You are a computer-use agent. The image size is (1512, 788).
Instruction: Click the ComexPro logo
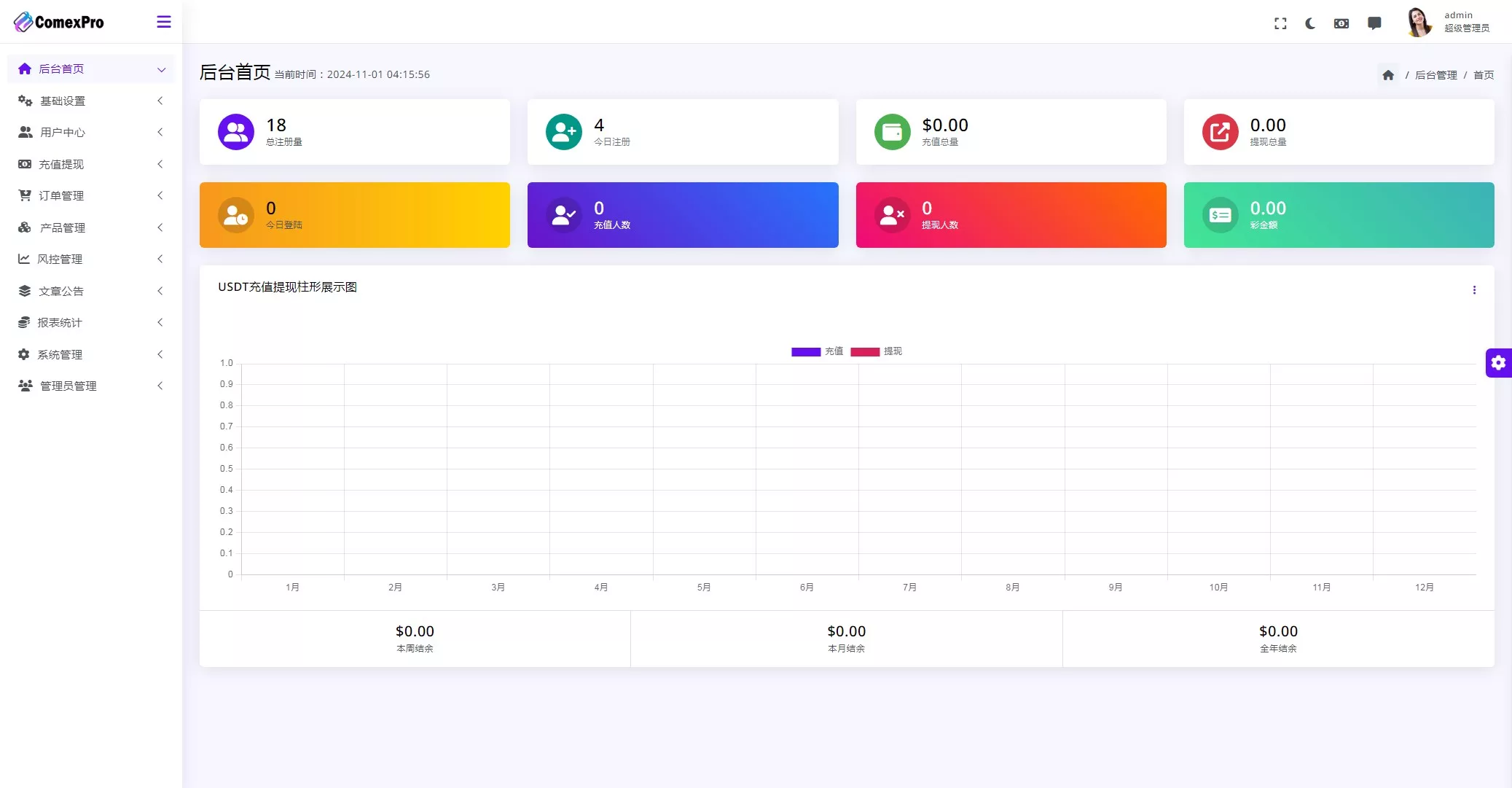(x=59, y=22)
